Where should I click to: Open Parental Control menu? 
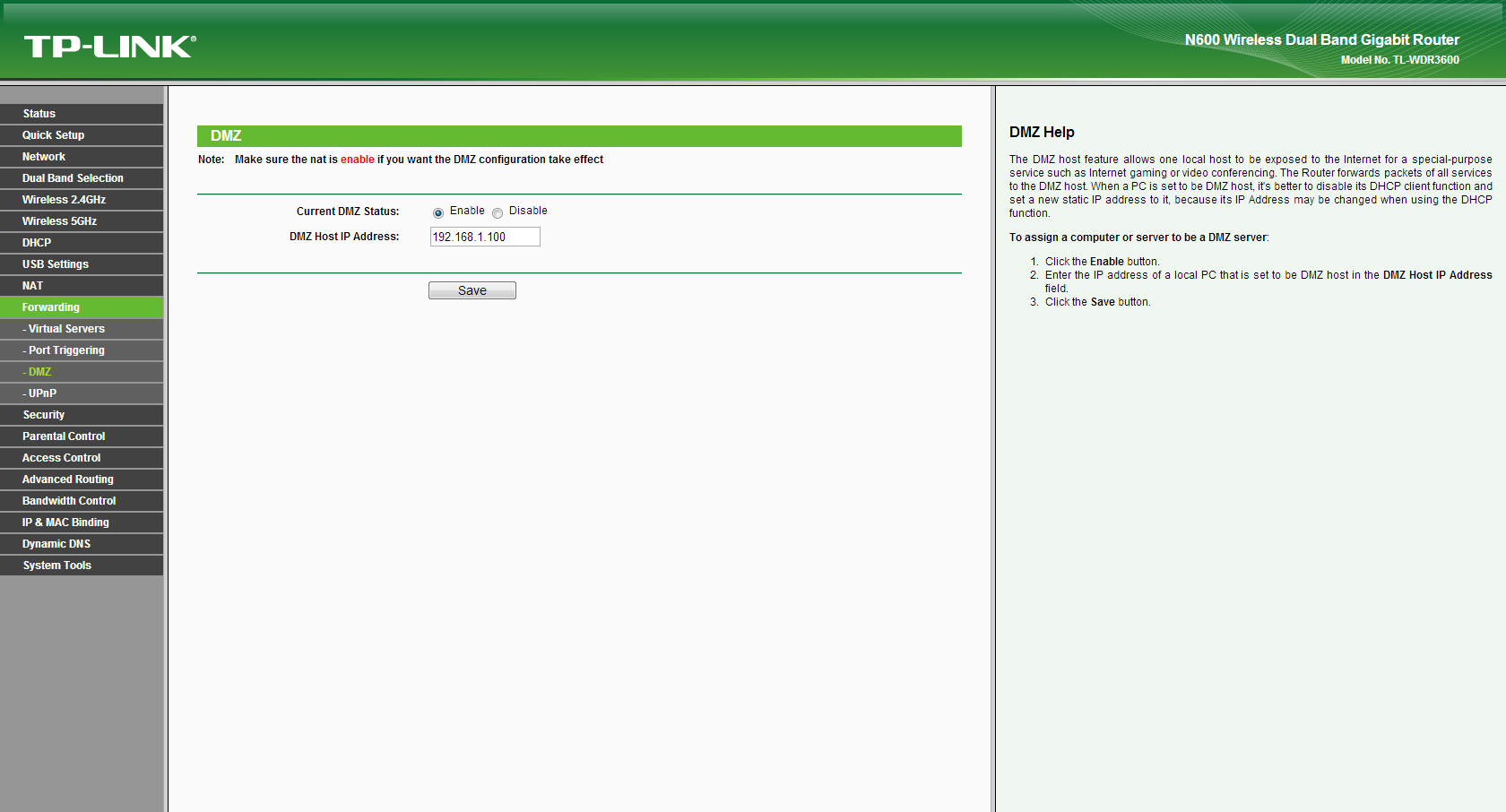click(x=82, y=436)
